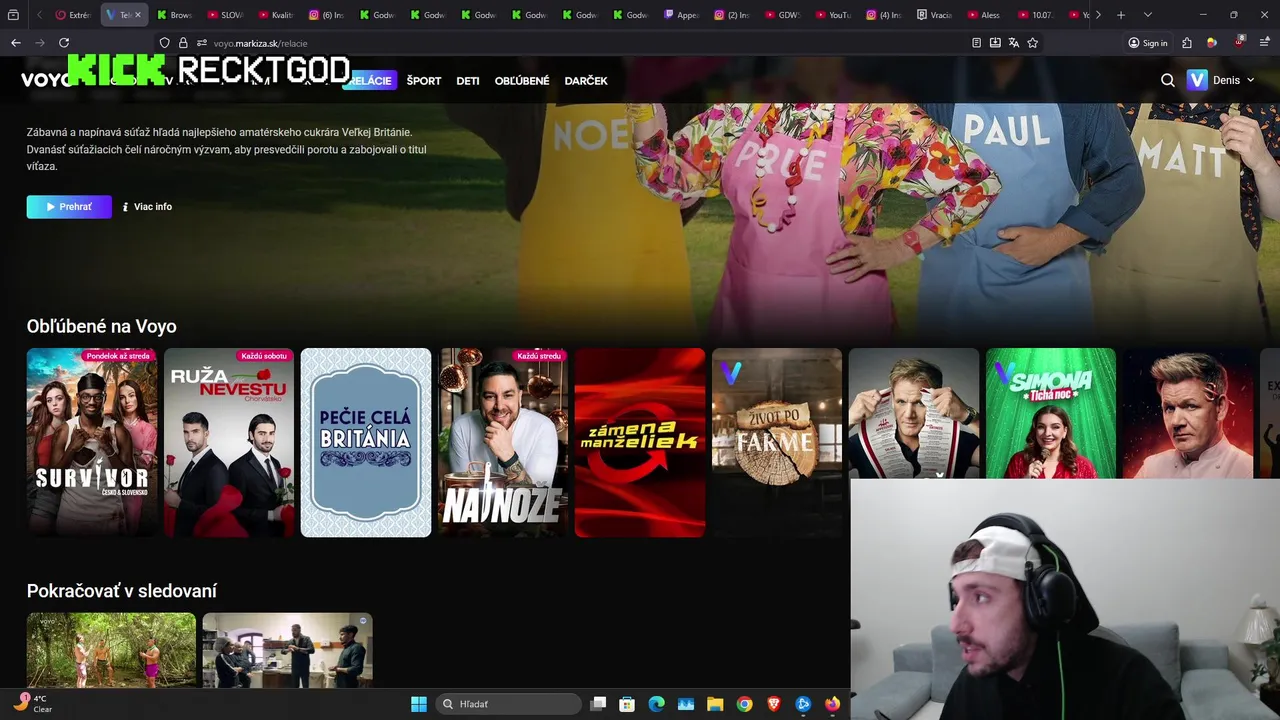Continue watching the jungle episode thumbnail
The height and width of the screenshot is (720, 1280).
coord(111,650)
